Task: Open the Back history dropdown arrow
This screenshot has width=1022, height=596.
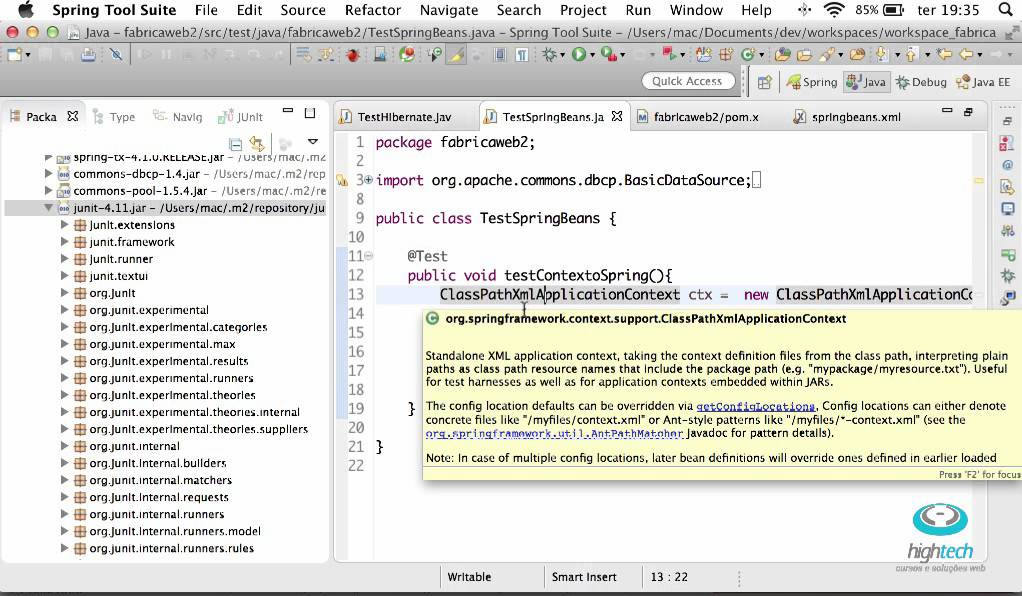Action: coord(980,55)
